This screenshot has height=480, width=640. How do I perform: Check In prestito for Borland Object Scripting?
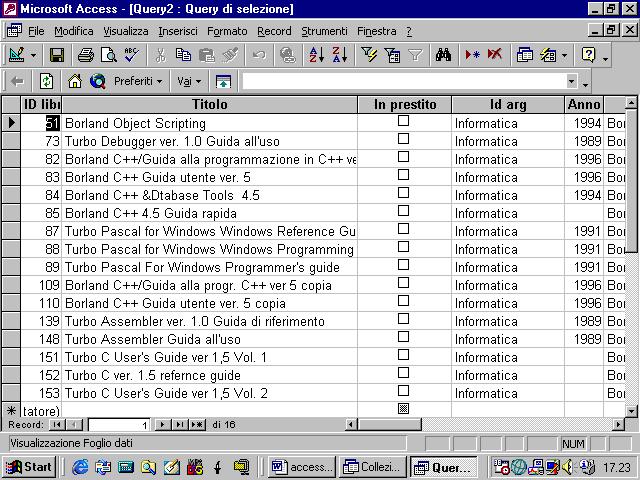click(403, 121)
